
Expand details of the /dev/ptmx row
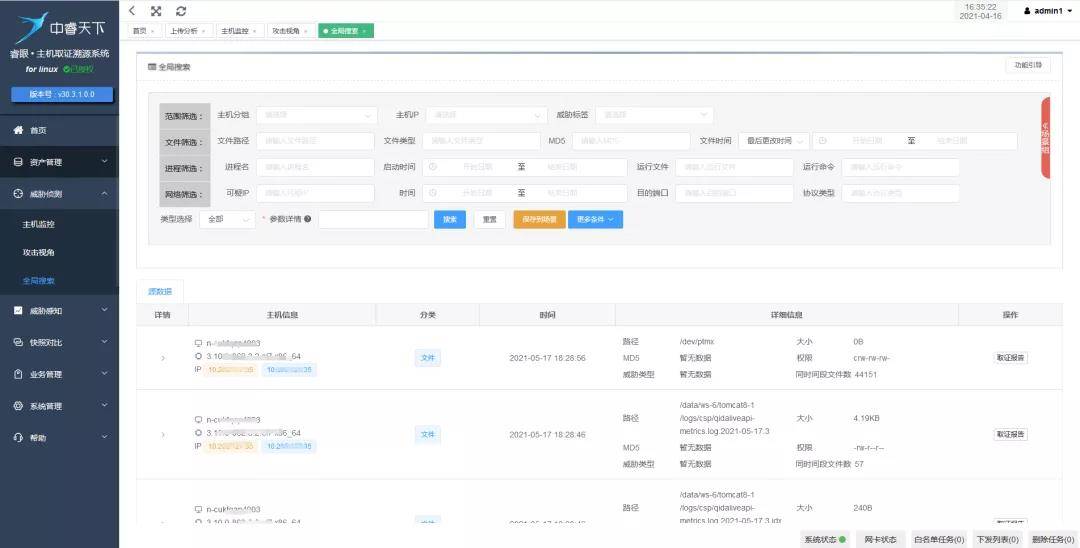click(x=163, y=358)
